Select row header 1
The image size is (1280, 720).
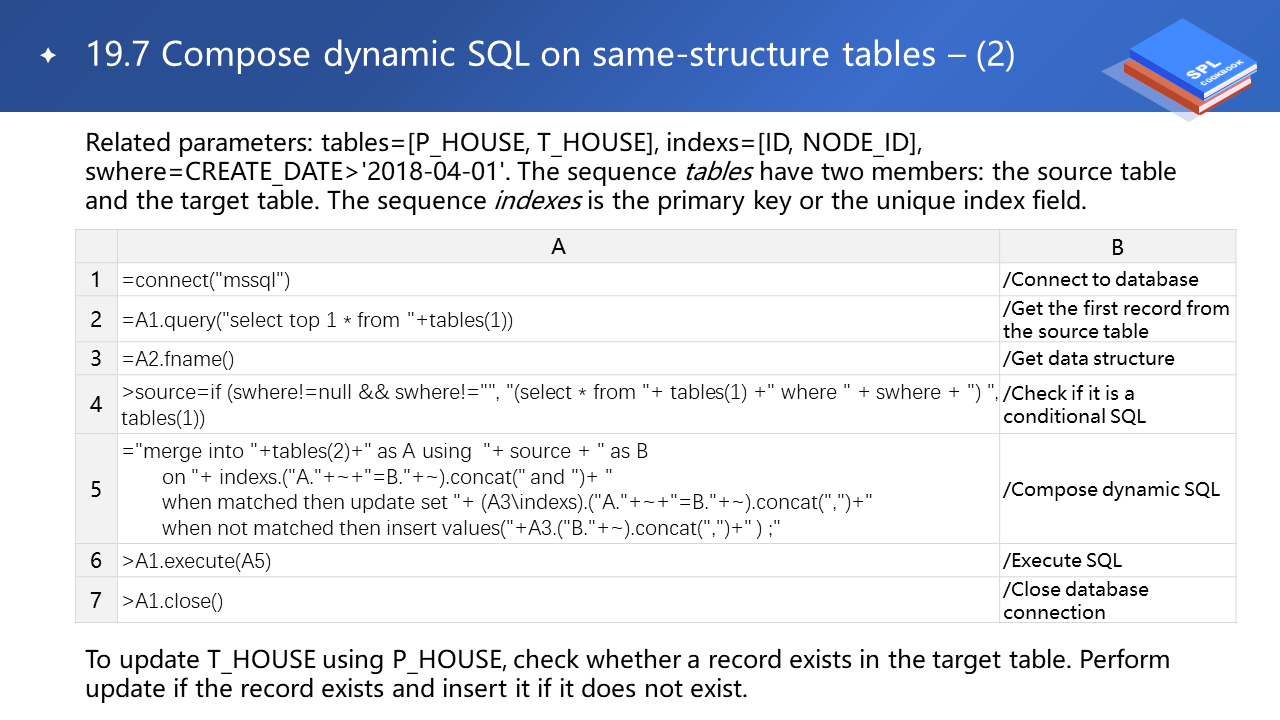96,280
